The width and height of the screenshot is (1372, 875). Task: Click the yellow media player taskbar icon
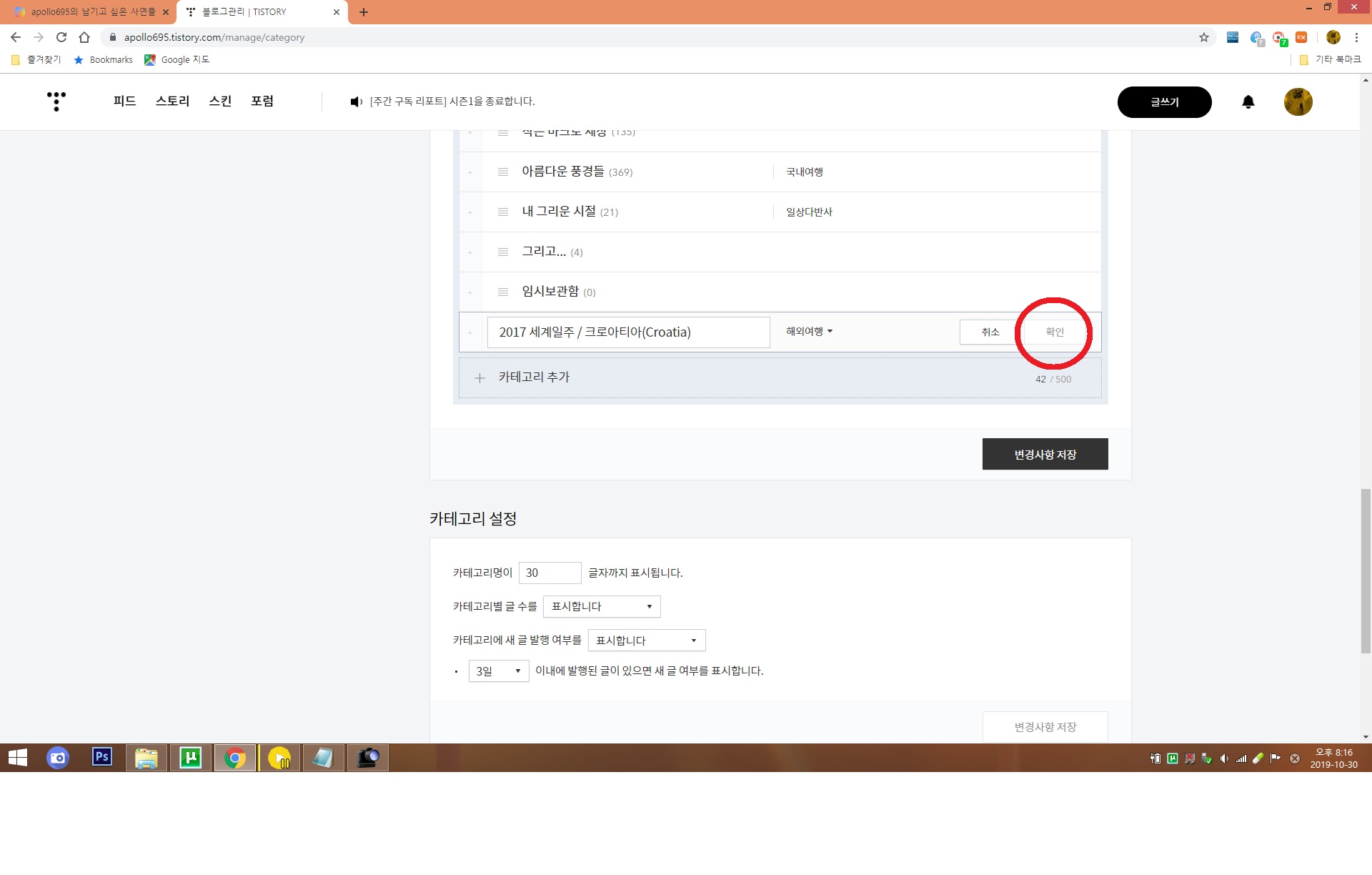click(x=279, y=758)
